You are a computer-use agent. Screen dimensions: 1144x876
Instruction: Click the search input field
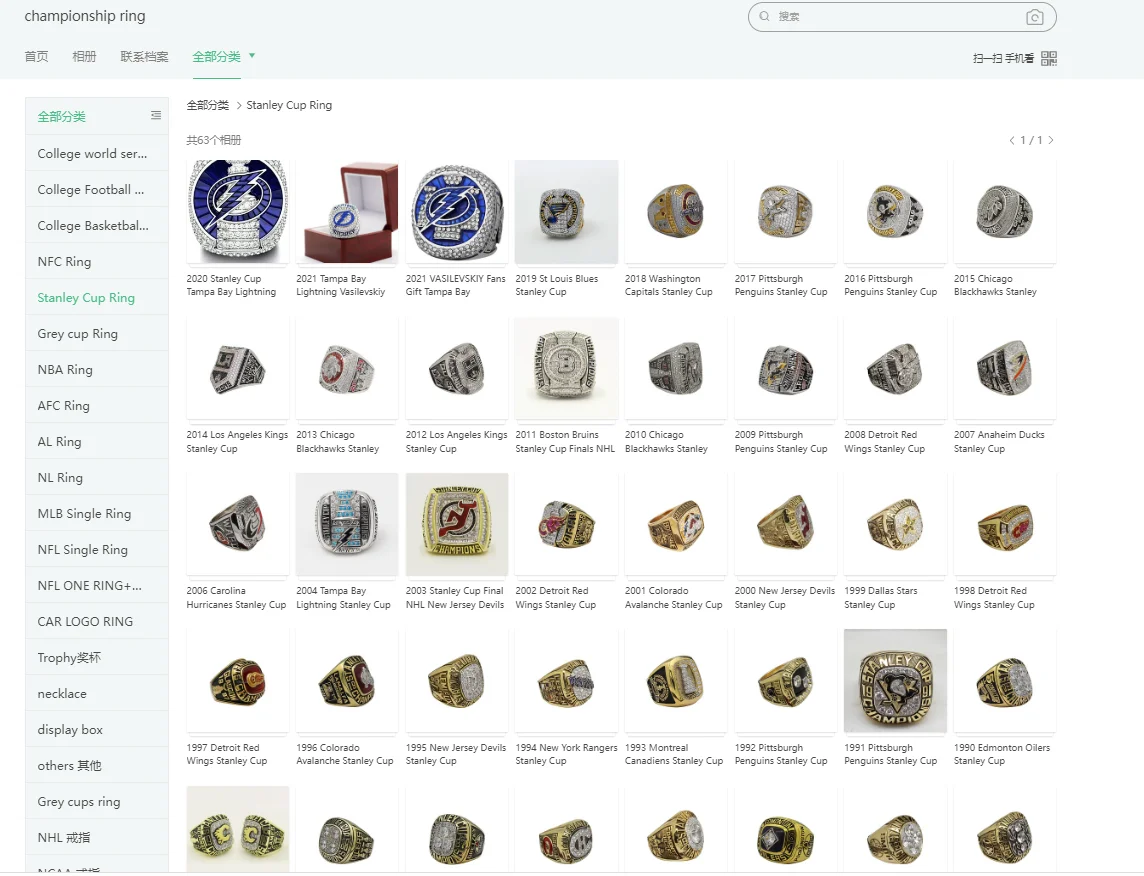coord(902,17)
